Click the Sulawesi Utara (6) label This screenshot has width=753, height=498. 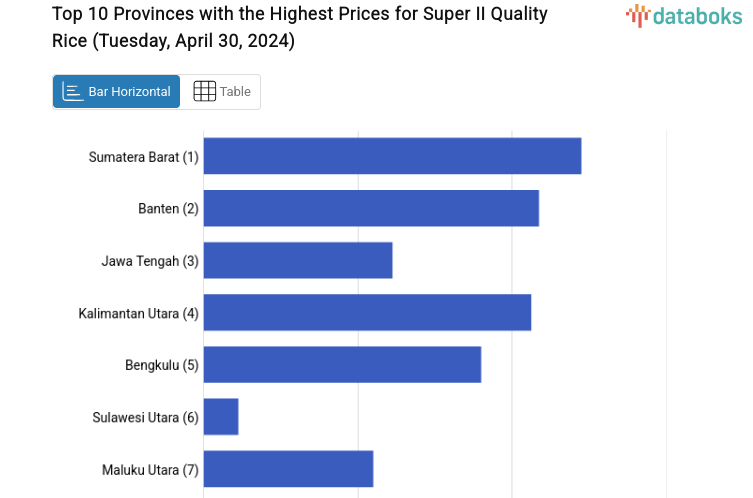146,417
